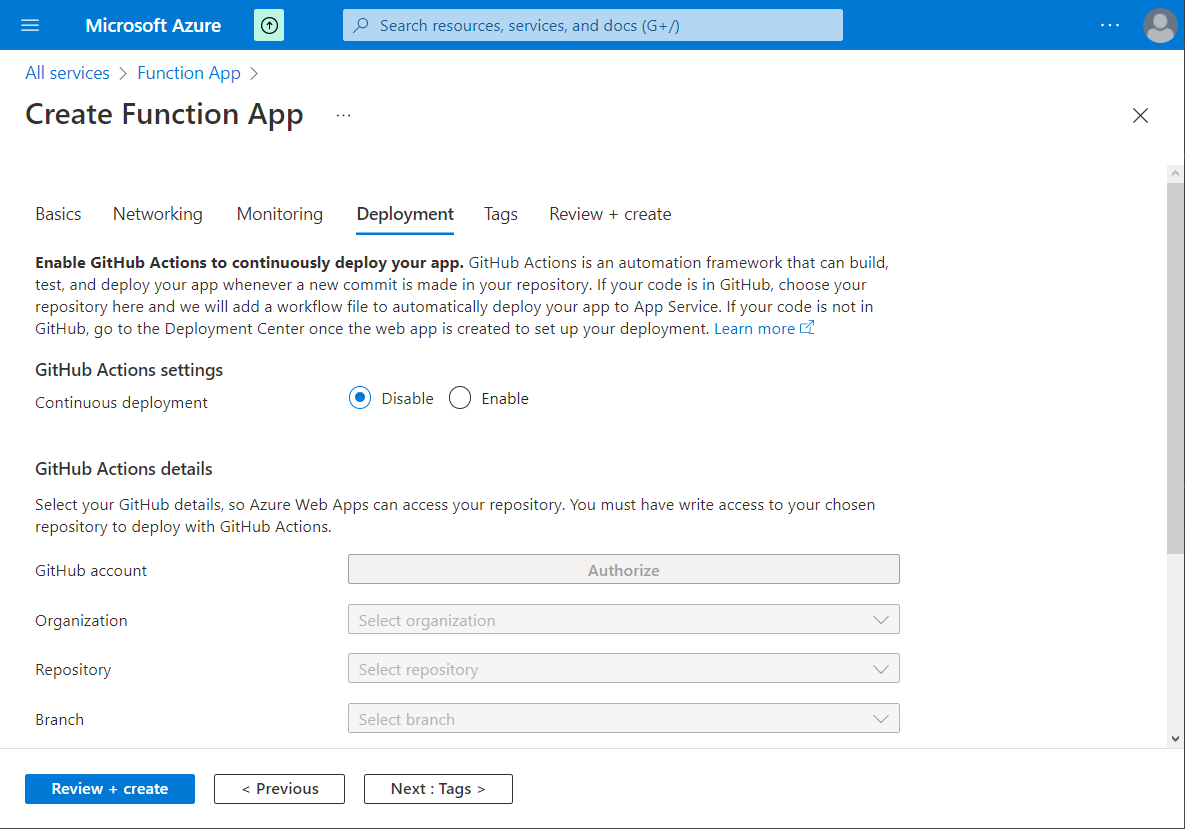Image resolution: width=1185 pixels, height=829 pixels.
Task: Click the GitHub account label
Action: click(x=91, y=571)
